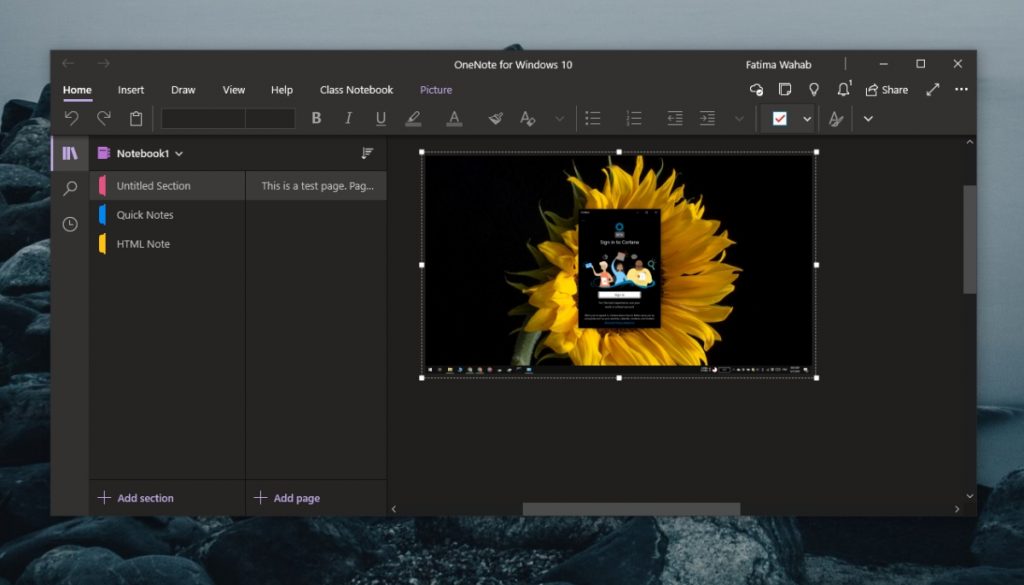Open recent notes using the clock icon
The width and height of the screenshot is (1024, 585).
tap(69, 224)
